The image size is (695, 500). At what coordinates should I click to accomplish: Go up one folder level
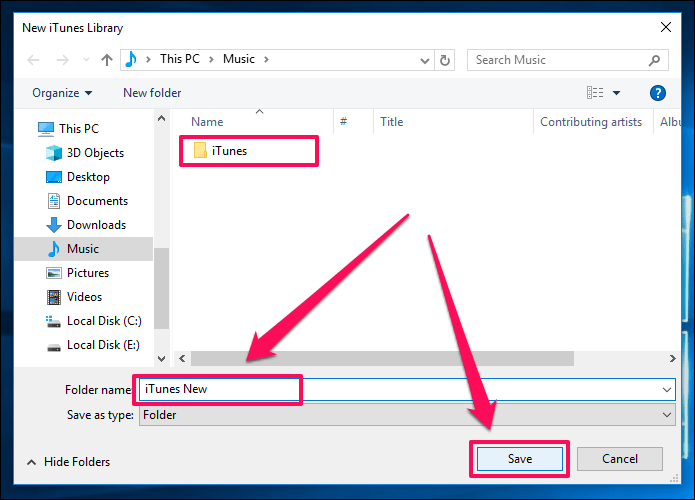107,60
